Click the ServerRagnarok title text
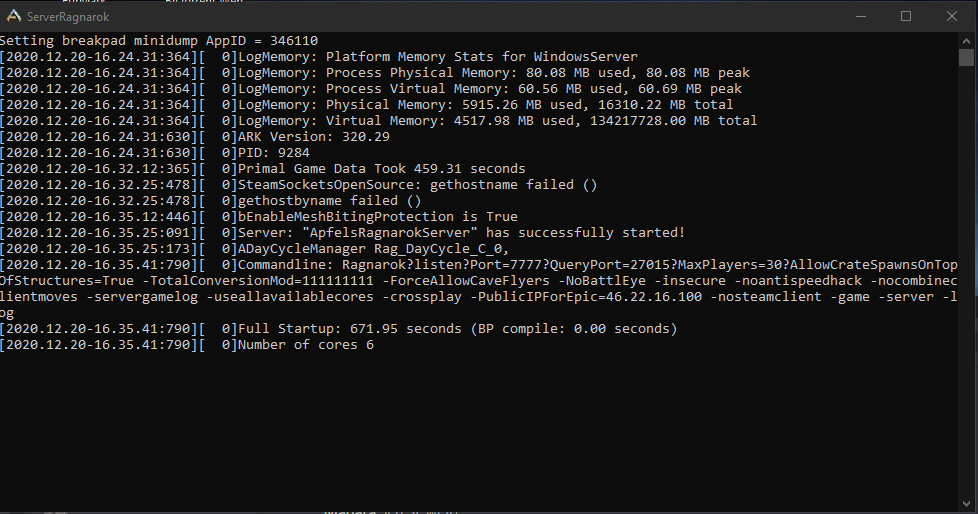The image size is (978, 514). pyautogui.click(x=68, y=17)
